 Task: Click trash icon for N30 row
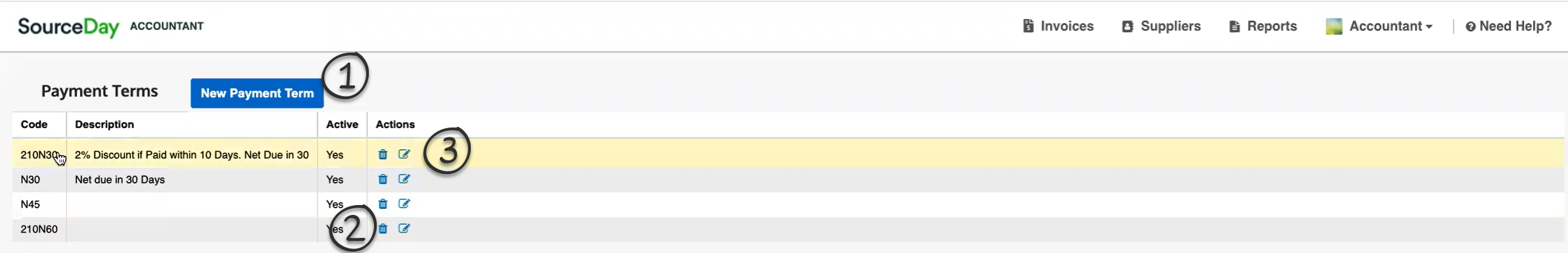[383, 179]
